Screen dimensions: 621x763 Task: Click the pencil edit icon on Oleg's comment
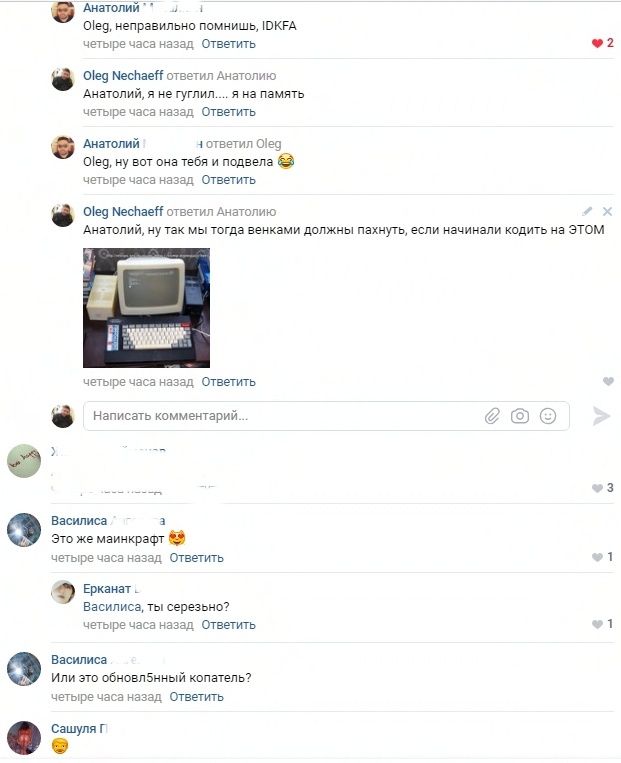coord(587,211)
